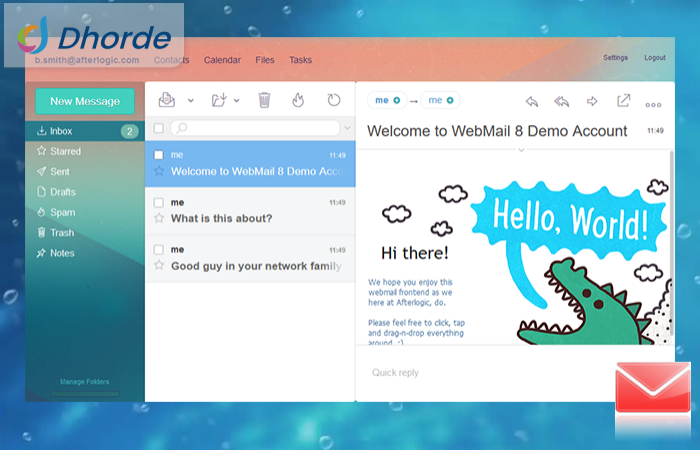Screen dimensions: 700x450
Task: Open the Calendar tab
Action: tap(222, 60)
